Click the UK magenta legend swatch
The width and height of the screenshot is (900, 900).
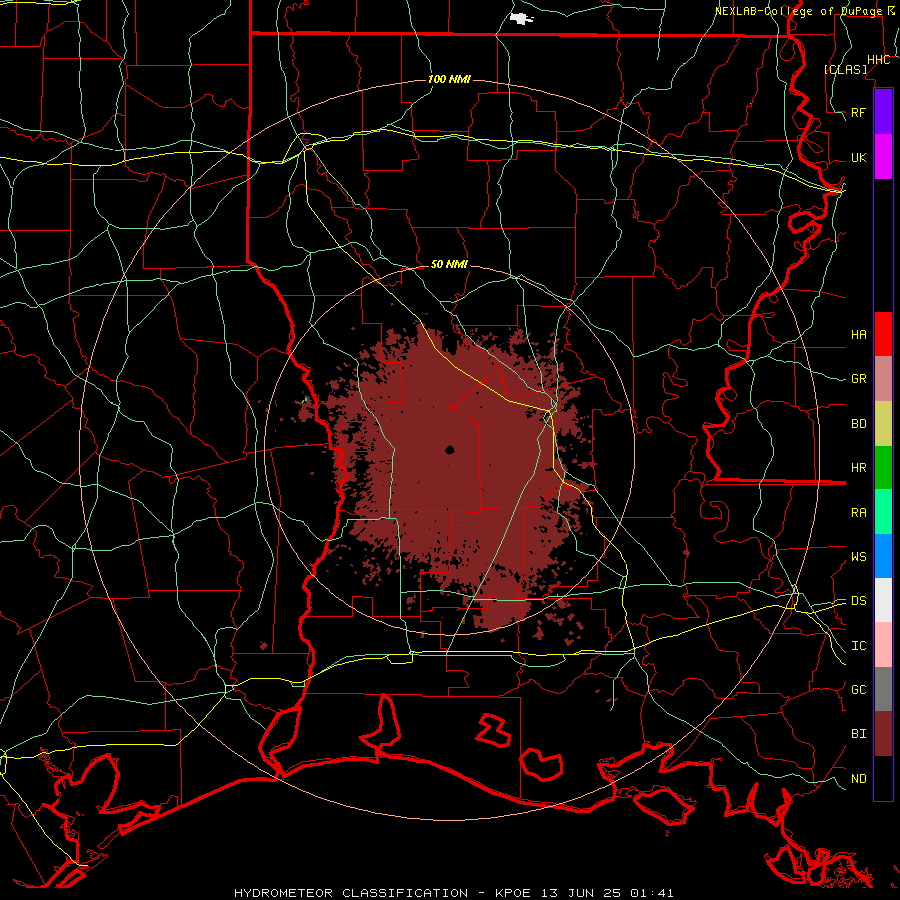883,157
